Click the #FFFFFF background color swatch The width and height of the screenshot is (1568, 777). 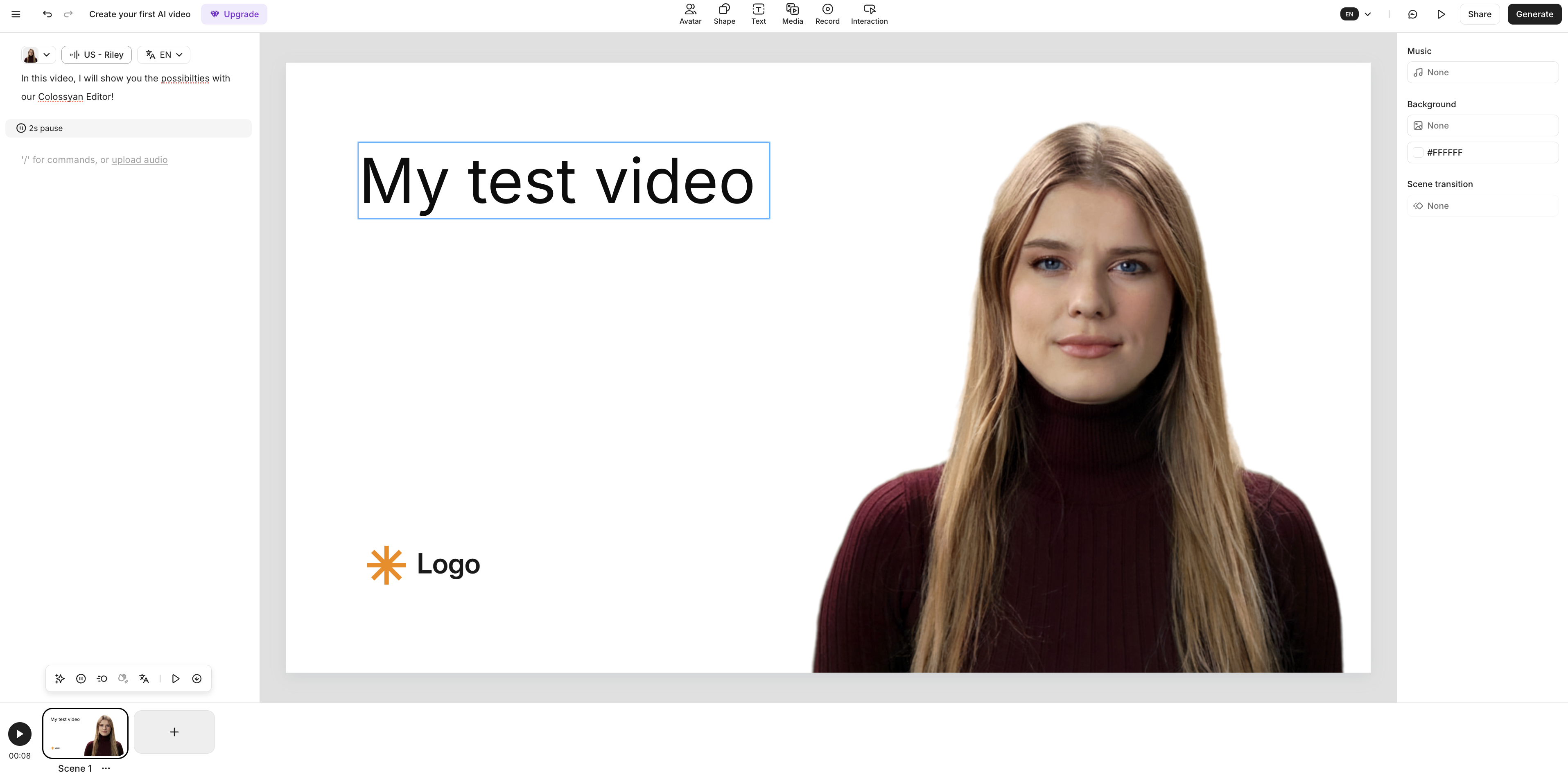click(1418, 153)
